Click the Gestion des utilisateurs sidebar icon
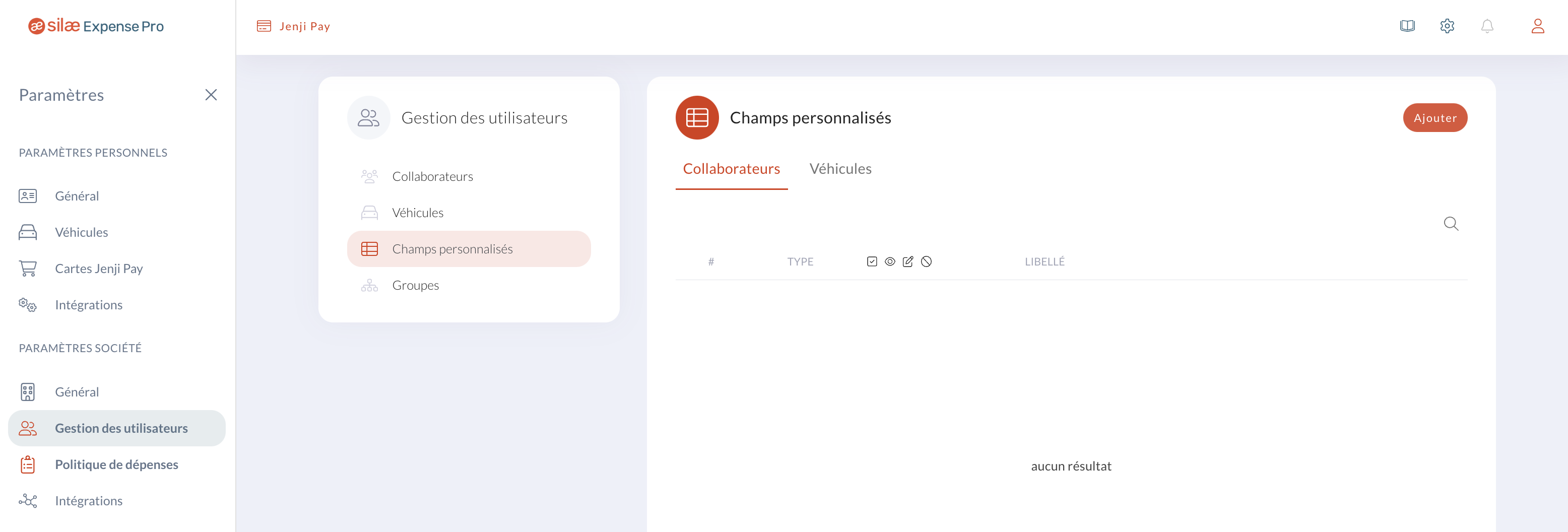This screenshot has width=1568, height=532. [27, 429]
